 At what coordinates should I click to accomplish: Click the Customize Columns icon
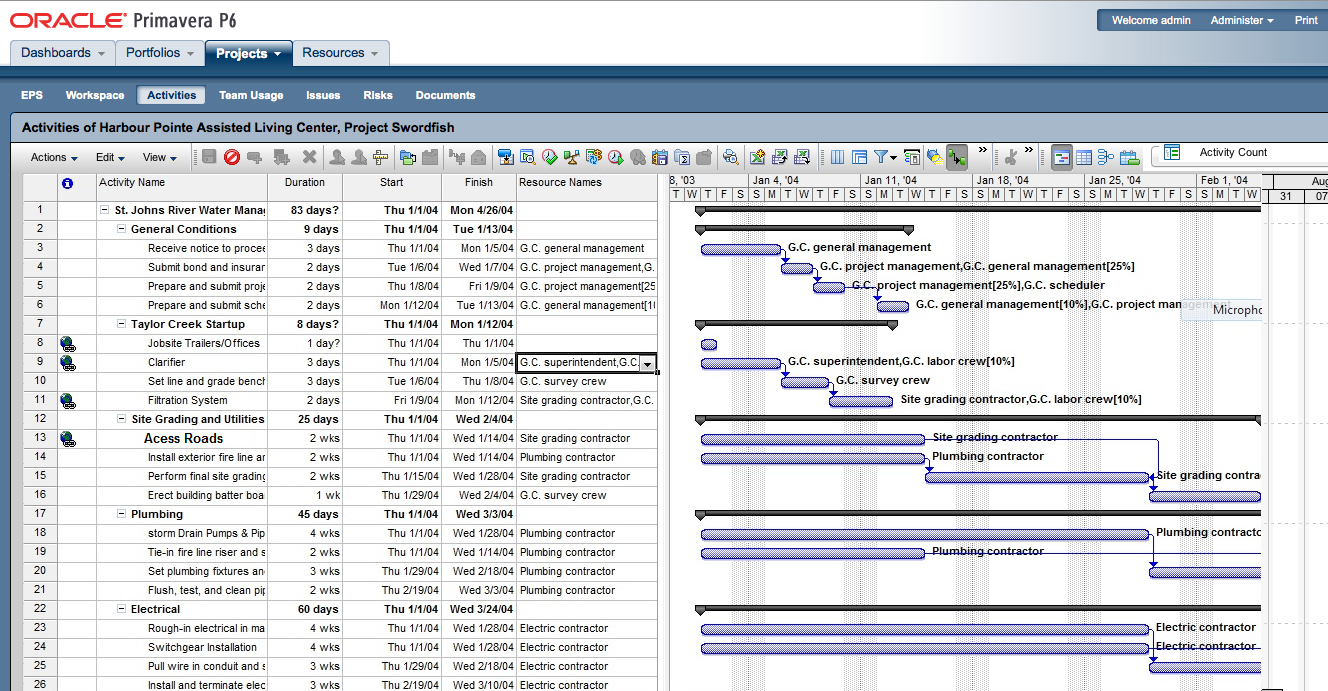pos(836,157)
